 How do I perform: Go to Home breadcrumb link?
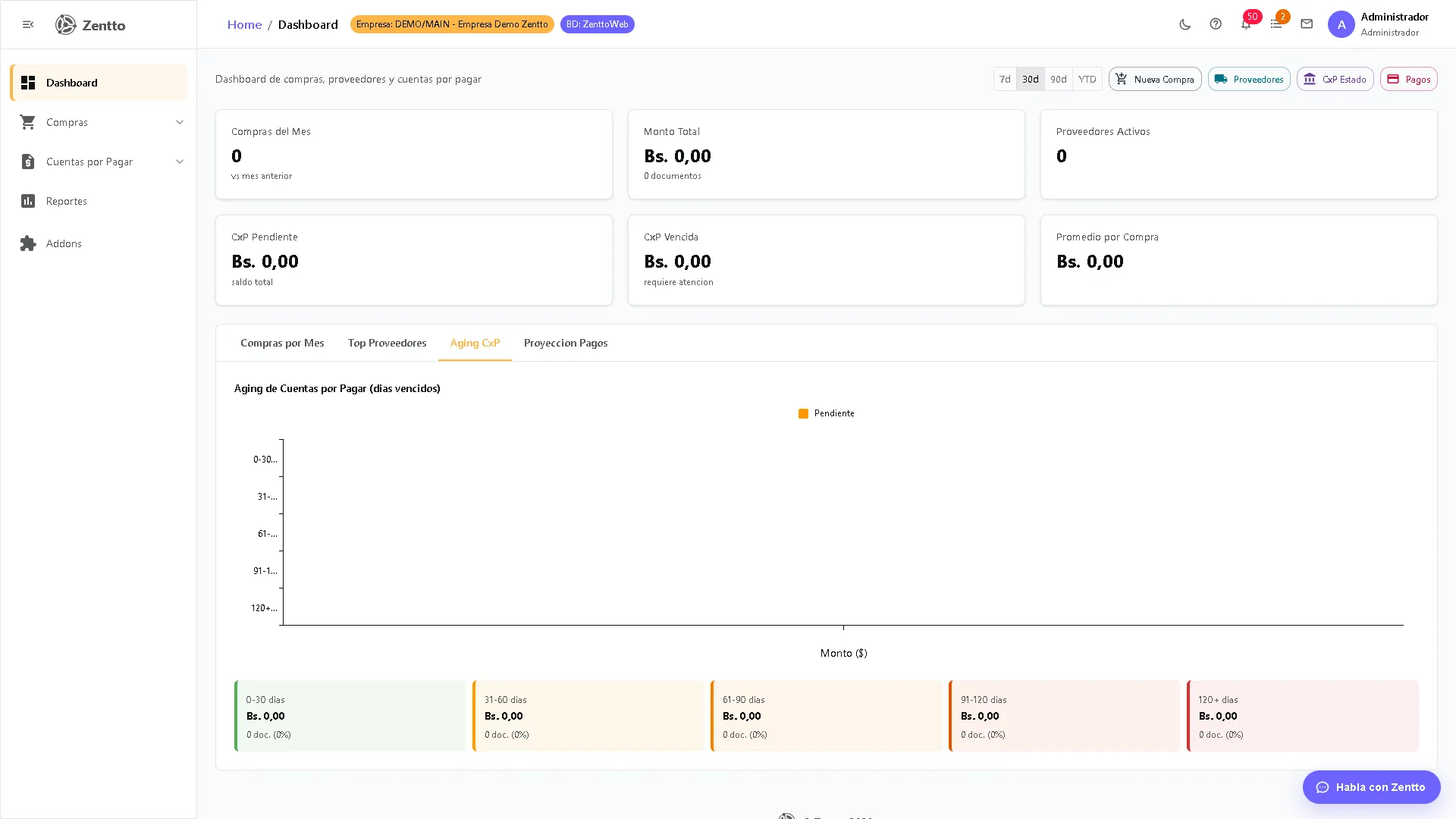[x=244, y=24]
